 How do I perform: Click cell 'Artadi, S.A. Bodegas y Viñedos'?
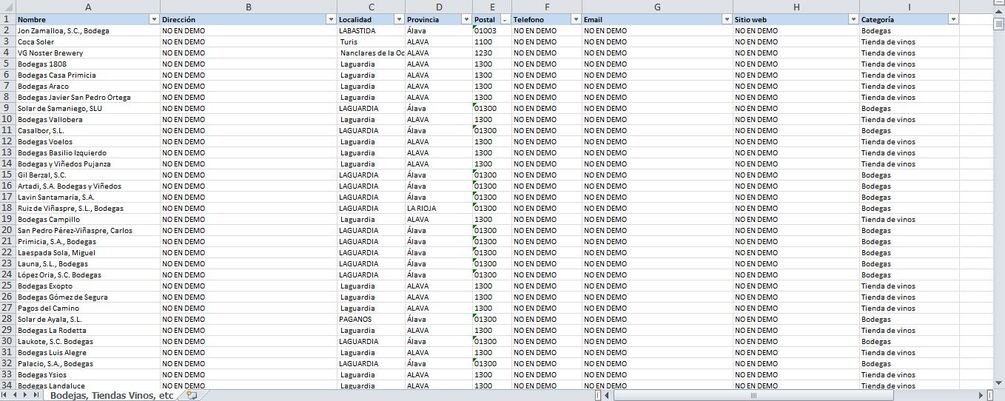tap(88, 186)
